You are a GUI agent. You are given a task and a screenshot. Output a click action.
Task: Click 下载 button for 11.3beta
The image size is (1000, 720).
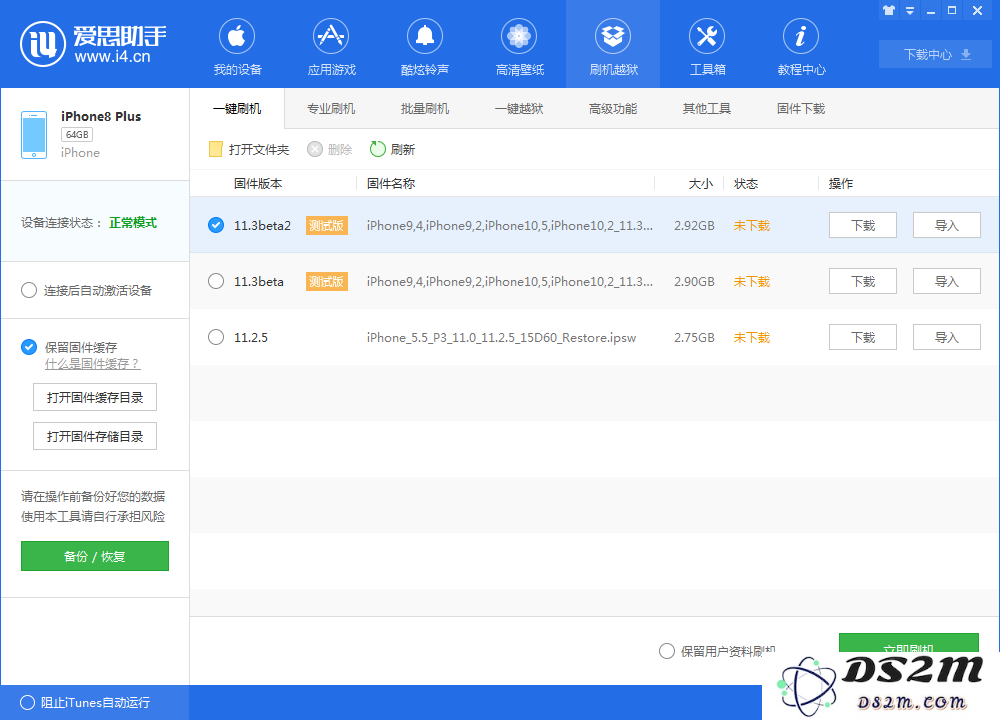pyautogui.click(x=863, y=281)
